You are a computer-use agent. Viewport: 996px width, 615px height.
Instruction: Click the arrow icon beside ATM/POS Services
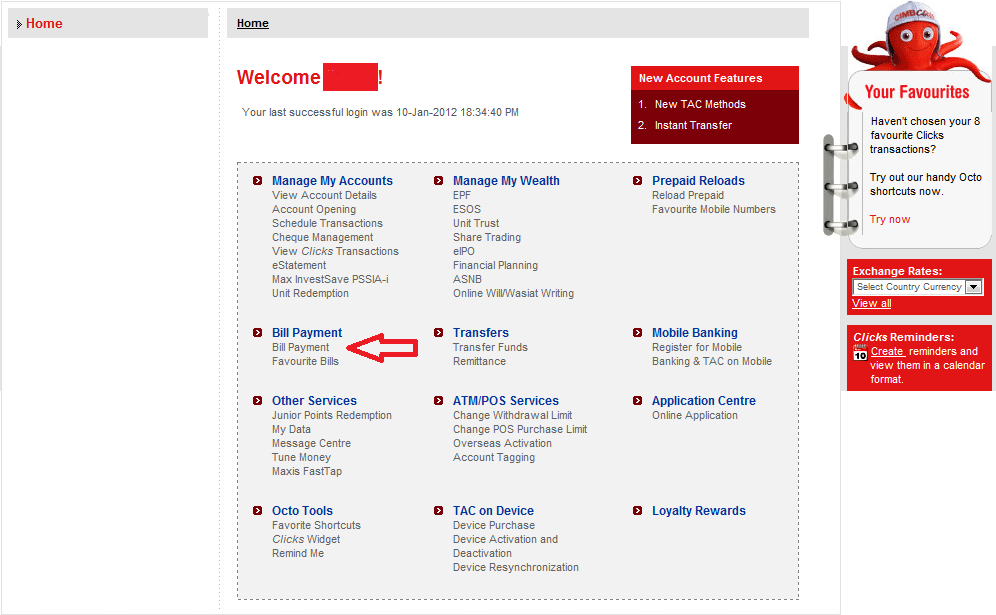438,400
